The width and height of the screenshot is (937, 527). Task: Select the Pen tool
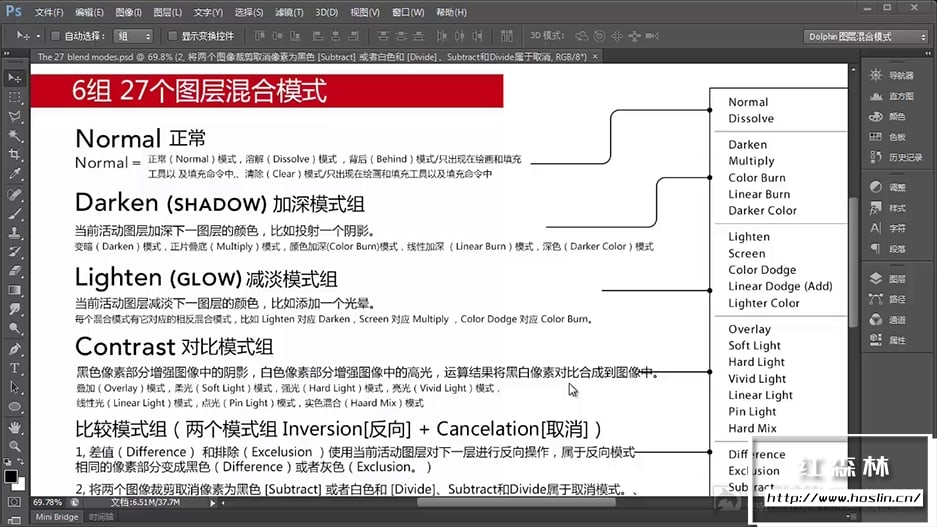(14, 349)
